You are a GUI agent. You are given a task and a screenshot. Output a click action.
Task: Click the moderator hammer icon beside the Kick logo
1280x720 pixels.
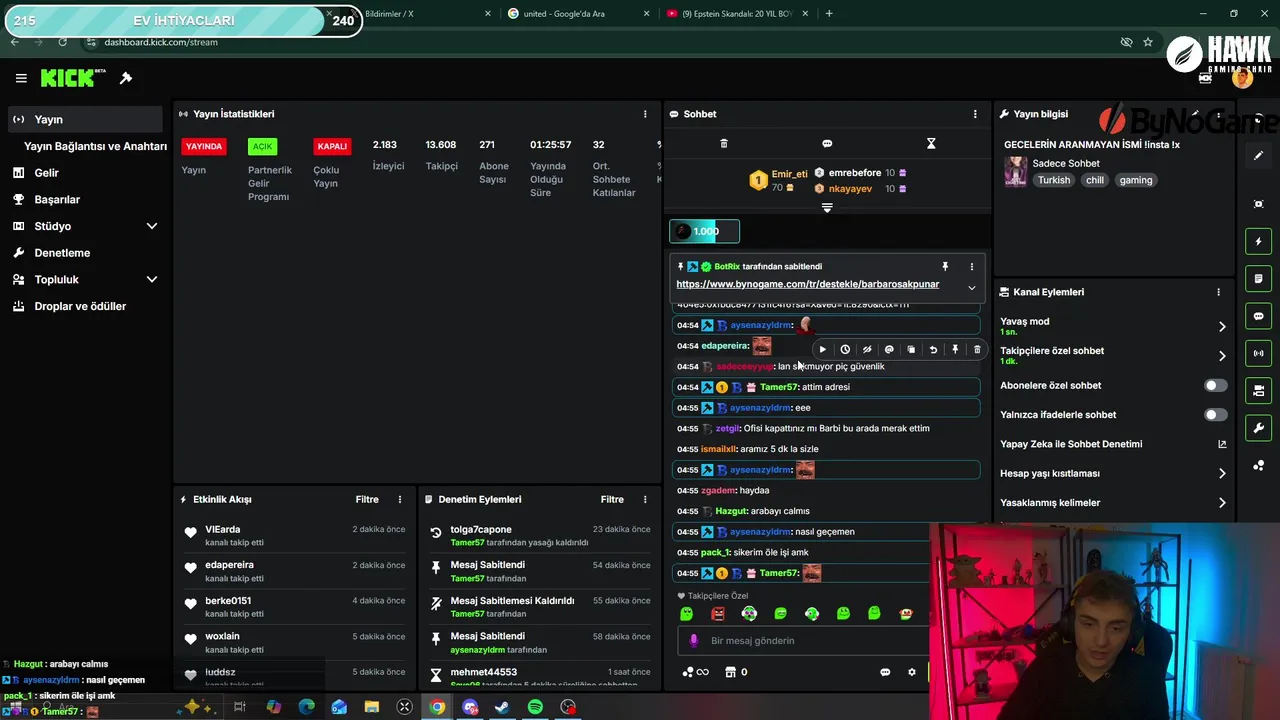click(x=126, y=78)
